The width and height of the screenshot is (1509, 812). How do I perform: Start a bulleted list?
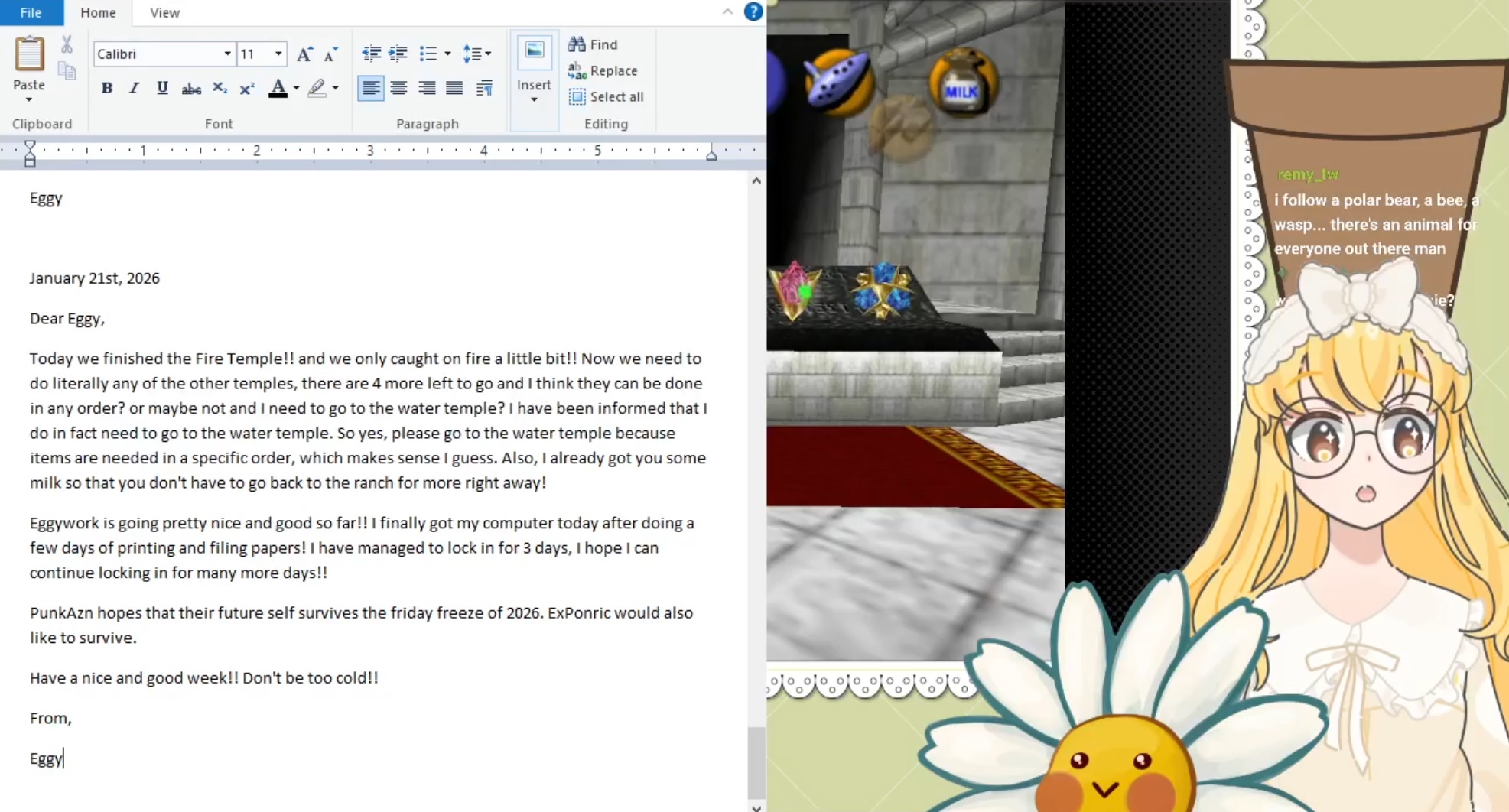tap(428, 54)
